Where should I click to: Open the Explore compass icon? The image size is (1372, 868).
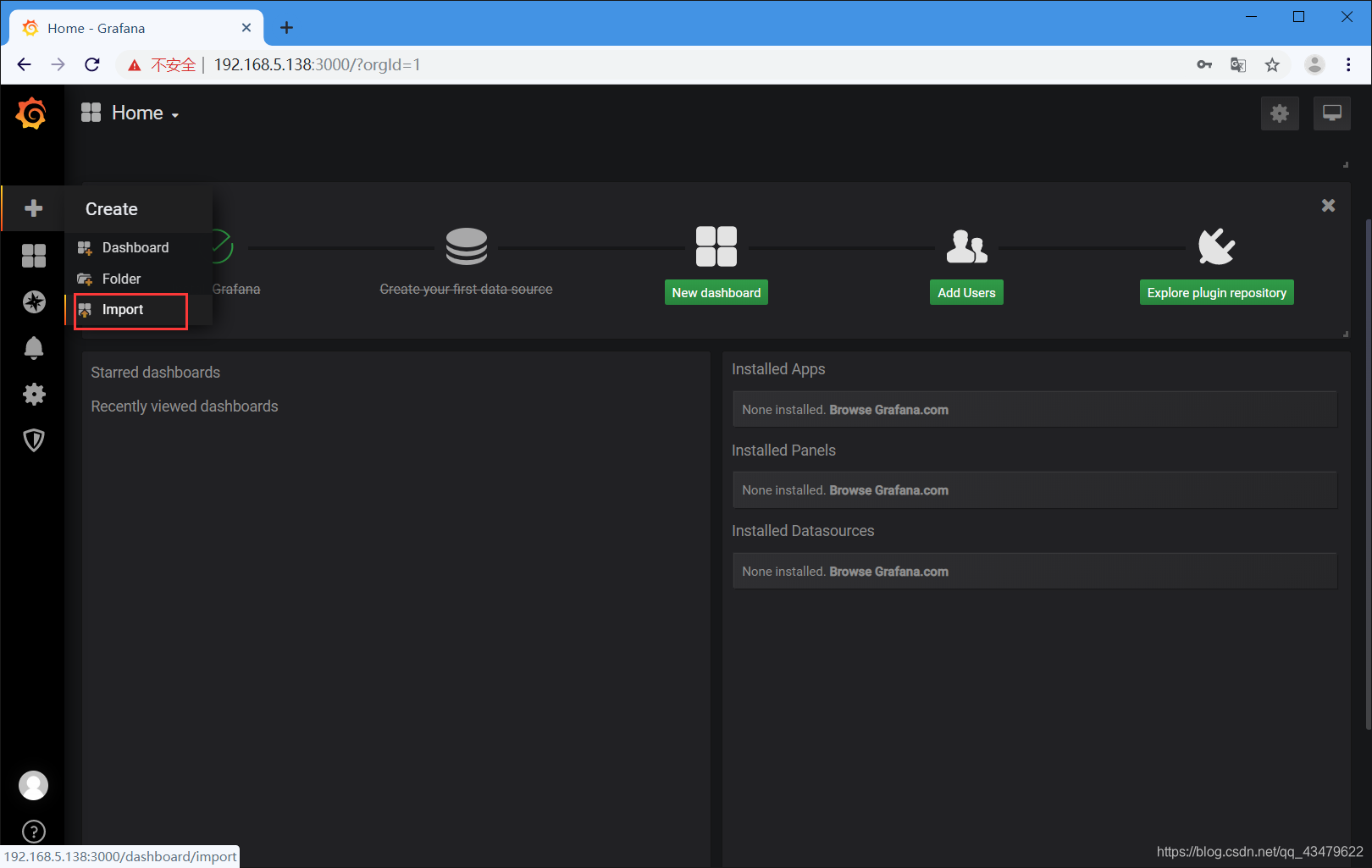(x=34, y=301)
